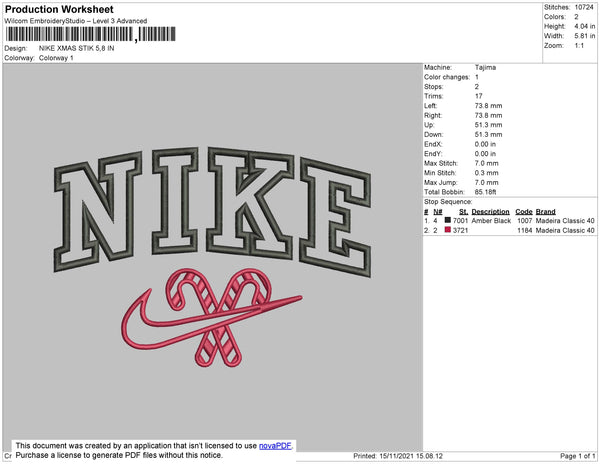Select the Max Stitch value '7.0 mm'
The width and height of the screenshot is (600, 464).
487,163
